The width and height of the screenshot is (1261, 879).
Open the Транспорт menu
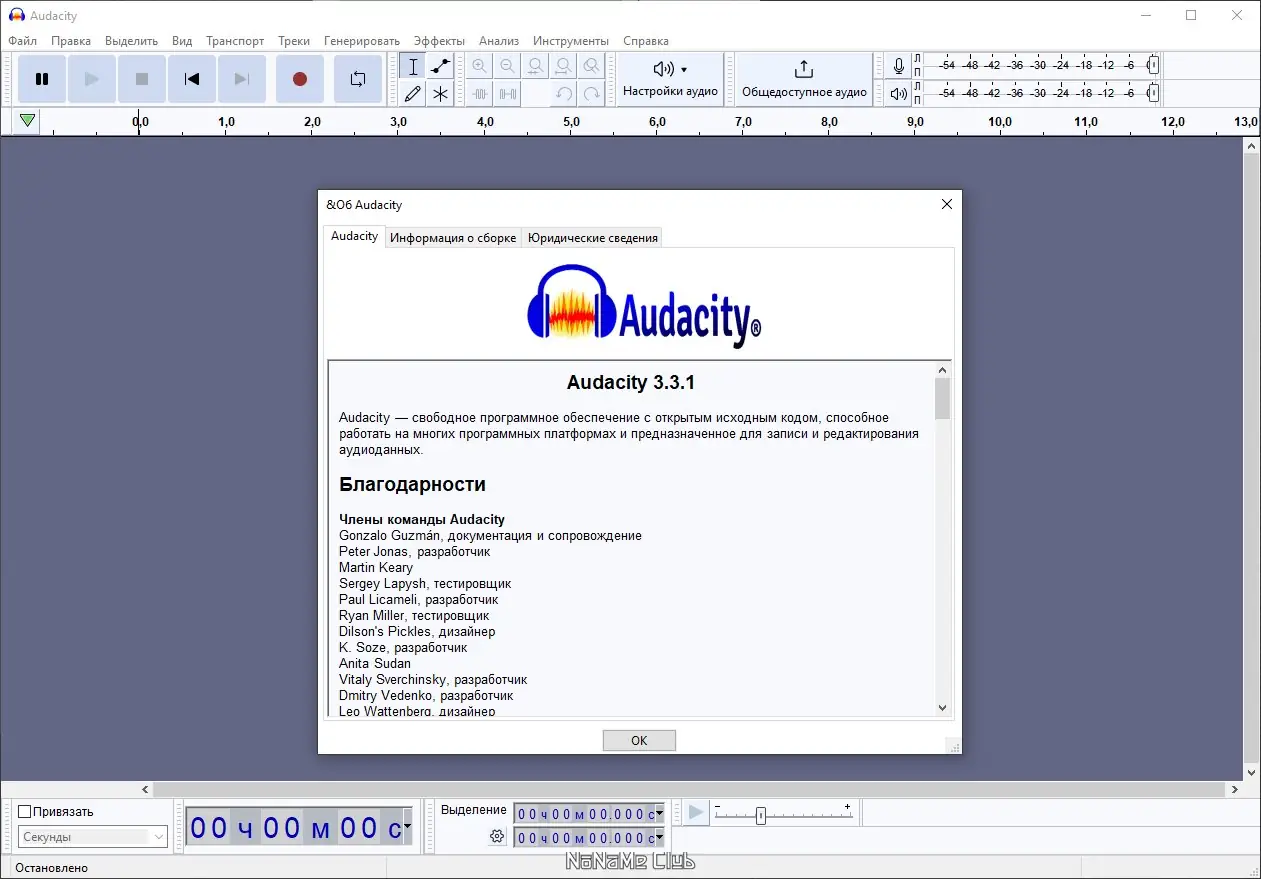coord(235,41)
